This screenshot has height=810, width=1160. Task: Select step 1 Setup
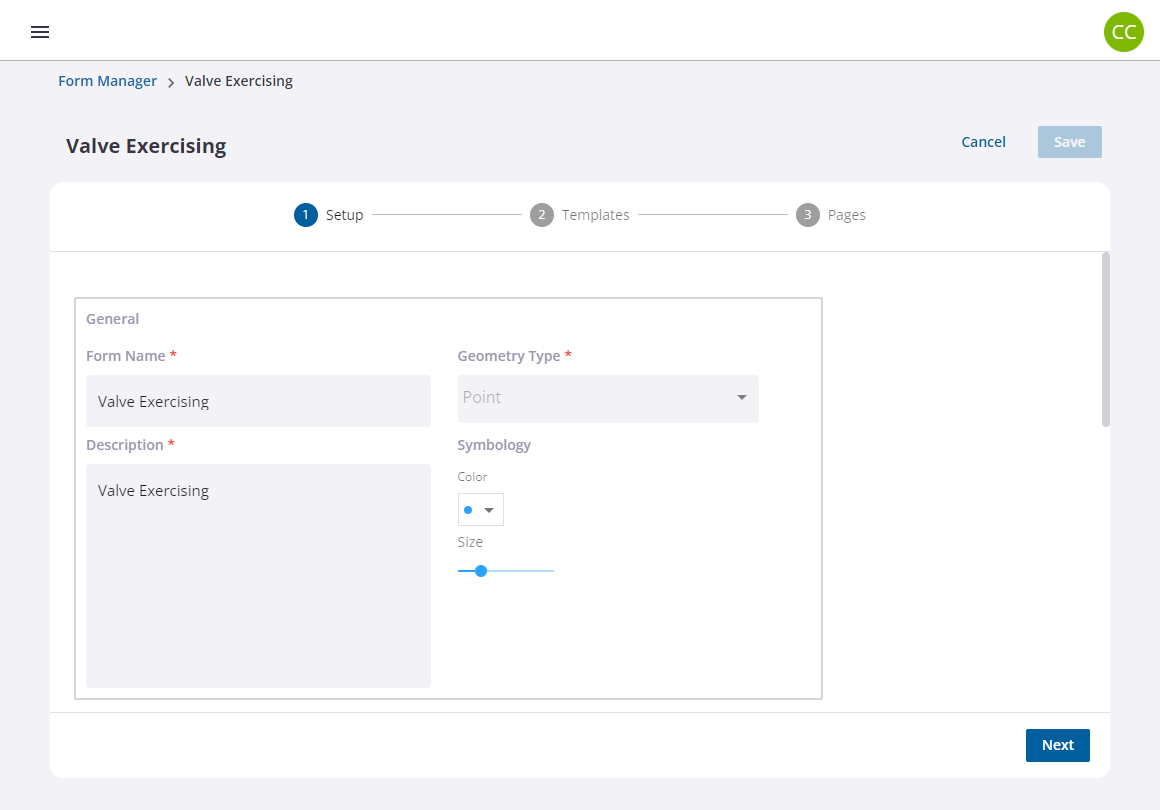[328, 215]
